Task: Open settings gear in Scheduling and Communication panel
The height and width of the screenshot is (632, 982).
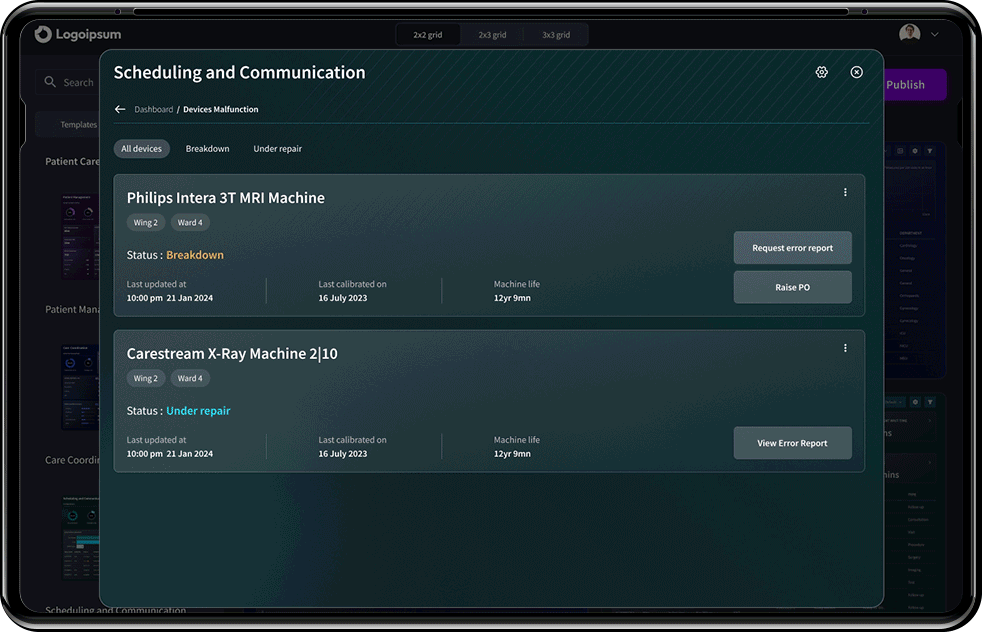Action: 821,72
